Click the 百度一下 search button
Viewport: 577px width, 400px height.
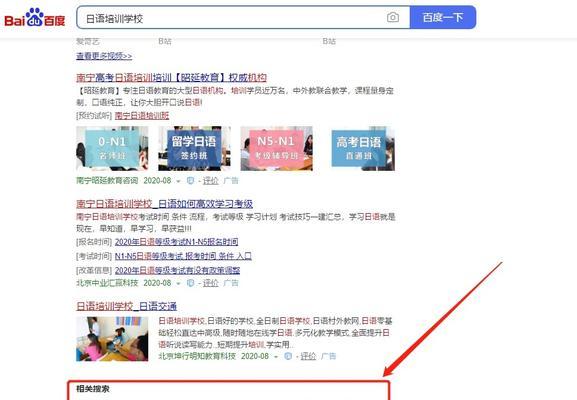(x=443, y=17)
